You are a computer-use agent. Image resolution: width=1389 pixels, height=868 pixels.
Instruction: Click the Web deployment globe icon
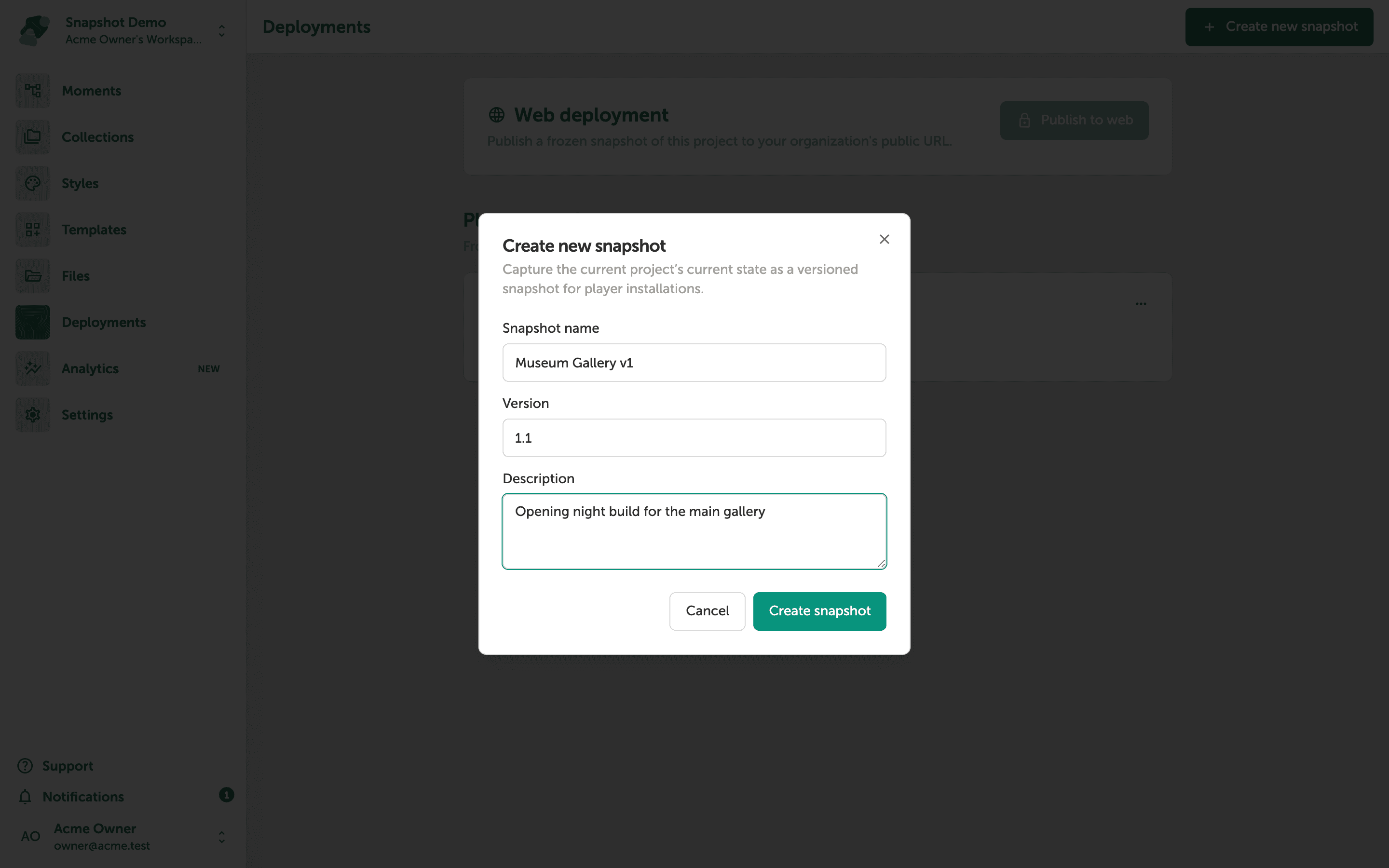click(x=496, y=115)
